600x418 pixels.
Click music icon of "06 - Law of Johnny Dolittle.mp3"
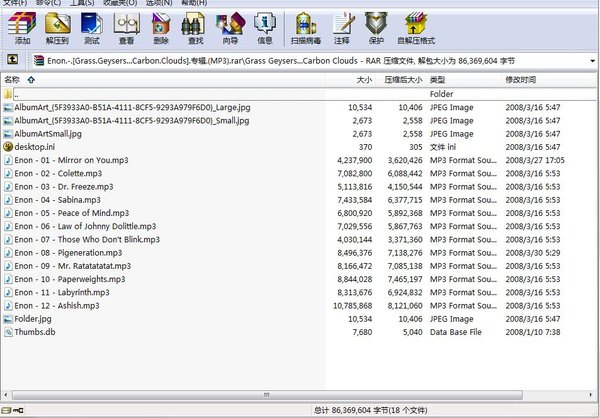8,226
